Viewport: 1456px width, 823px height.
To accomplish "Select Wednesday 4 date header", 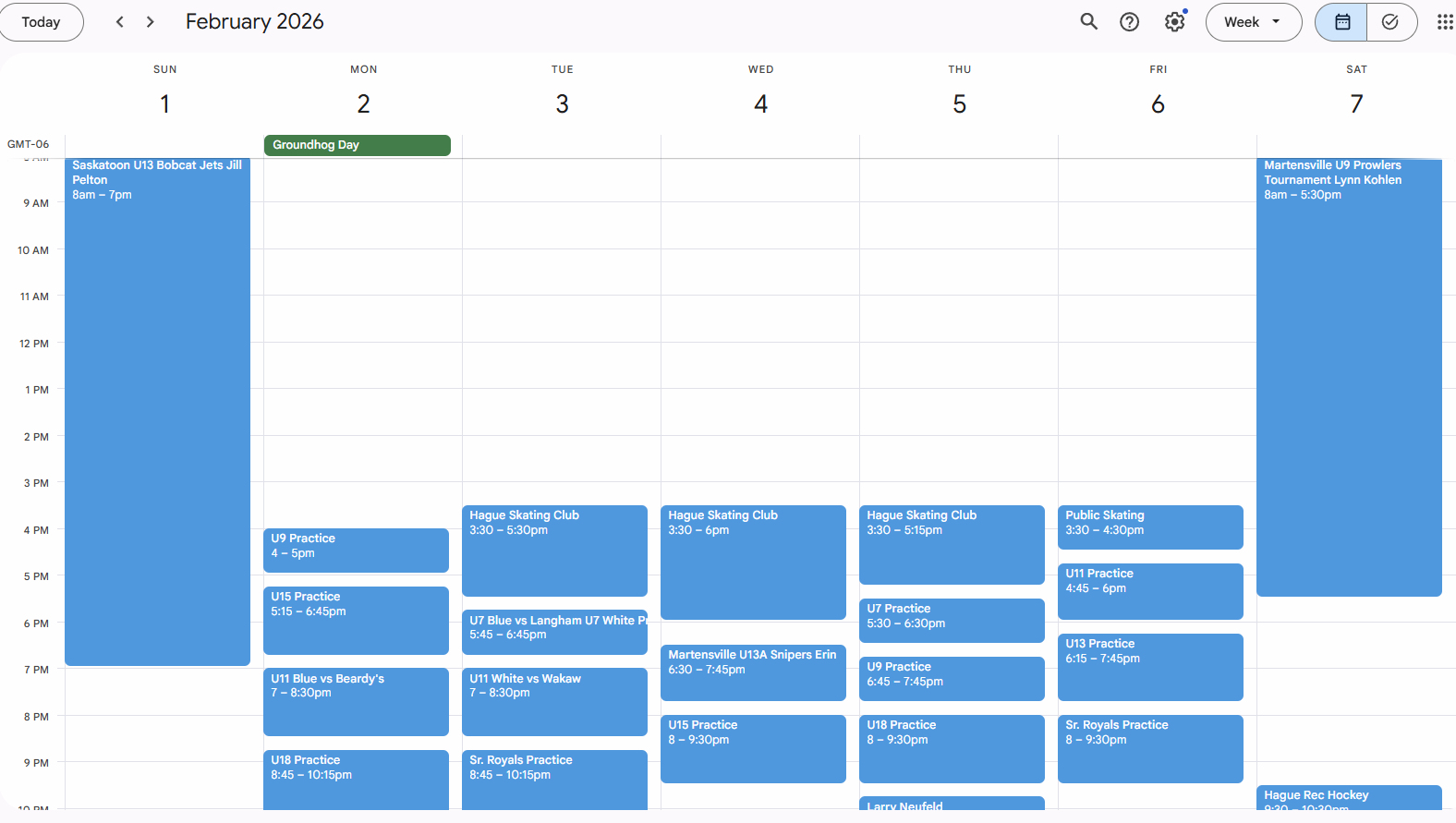I will (x=760, y=103).
